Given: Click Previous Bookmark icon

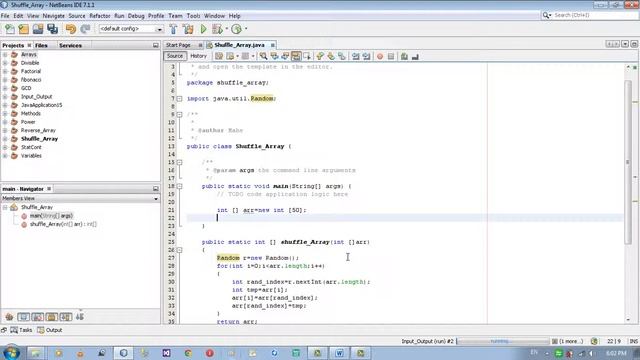Looking at the screenshot, I should 320,56.
